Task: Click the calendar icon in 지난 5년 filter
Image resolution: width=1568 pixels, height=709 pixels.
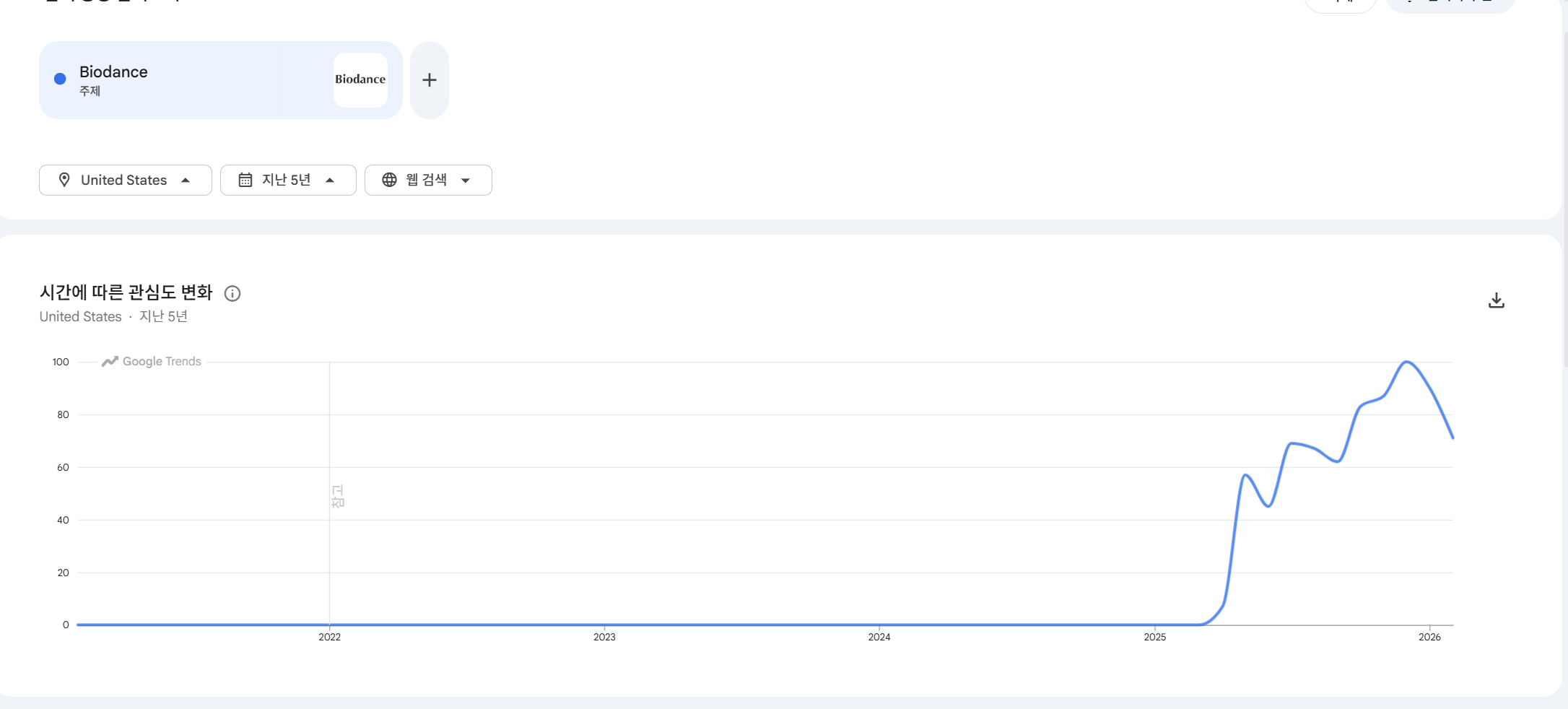Action: click(x=245, y=180)
